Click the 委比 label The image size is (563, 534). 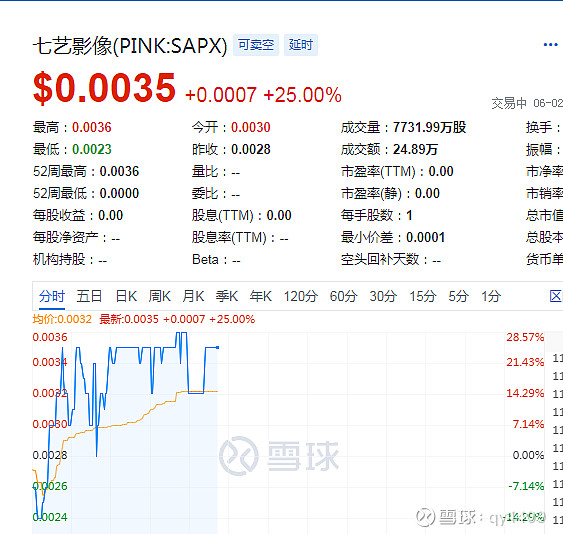(205, 194)
